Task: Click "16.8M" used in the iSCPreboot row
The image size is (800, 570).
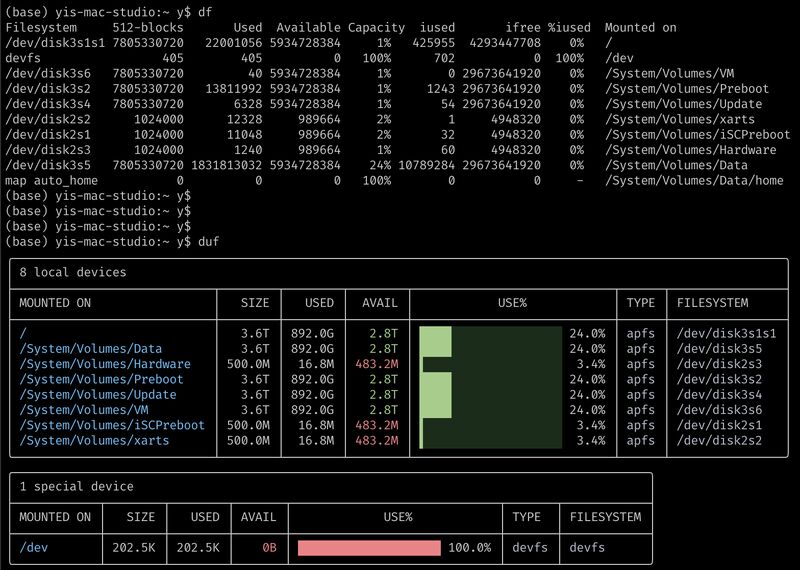Action: click(x=316, y=426)
